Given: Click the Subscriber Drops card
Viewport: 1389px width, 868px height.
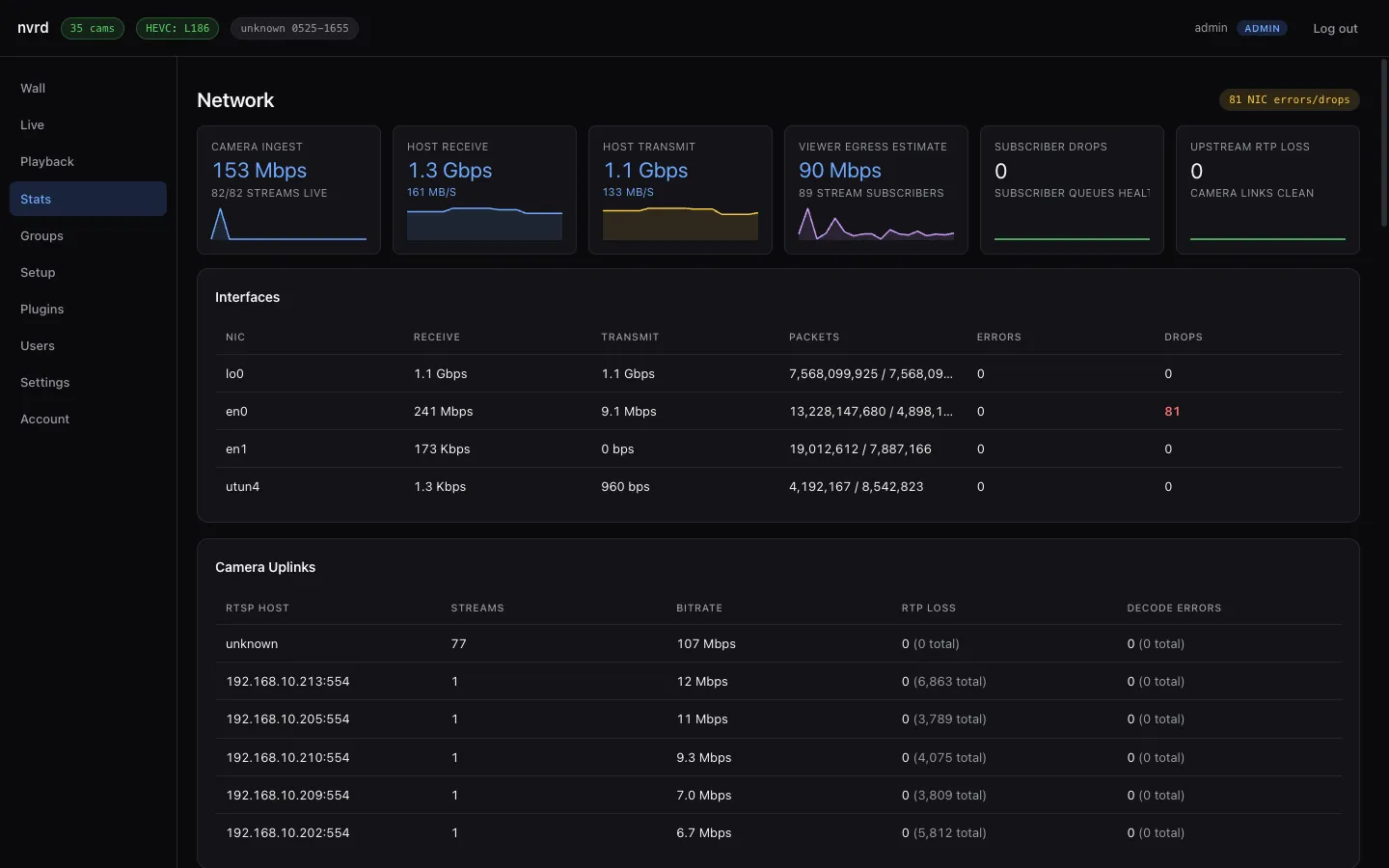Looking at the screenshot, I should [1072, 190].
